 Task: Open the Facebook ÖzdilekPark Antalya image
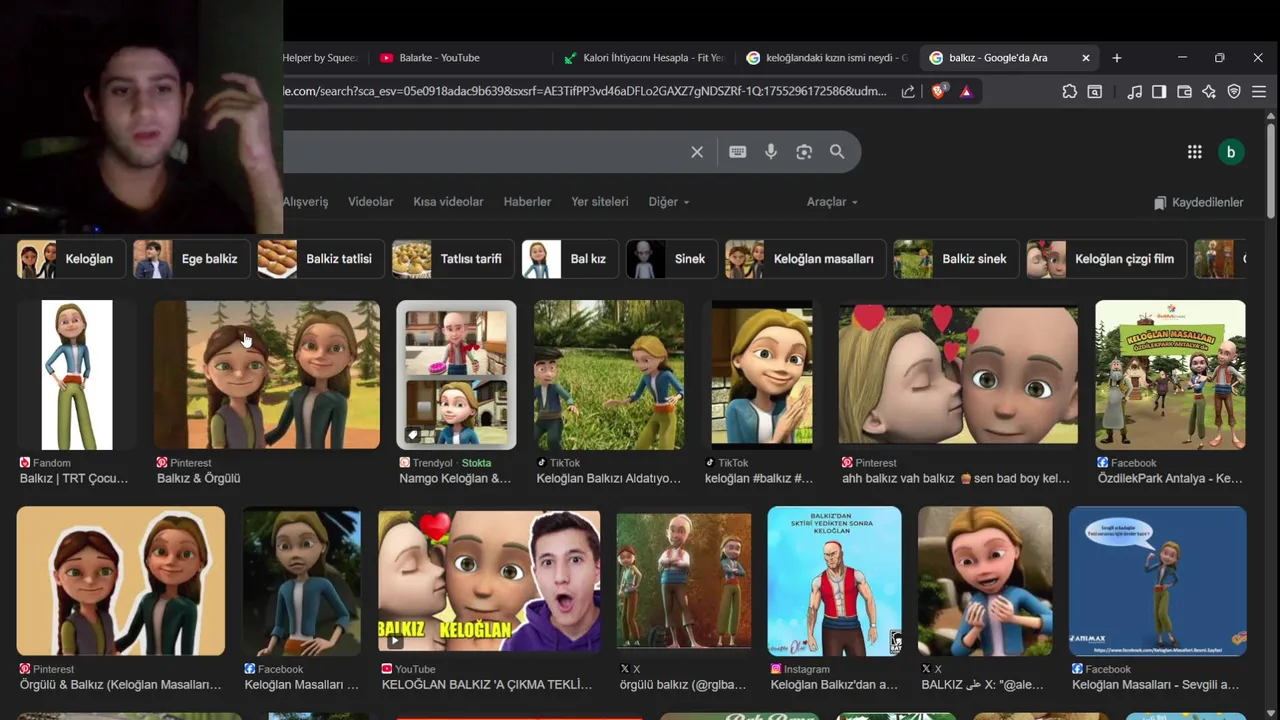(1170, 375)
